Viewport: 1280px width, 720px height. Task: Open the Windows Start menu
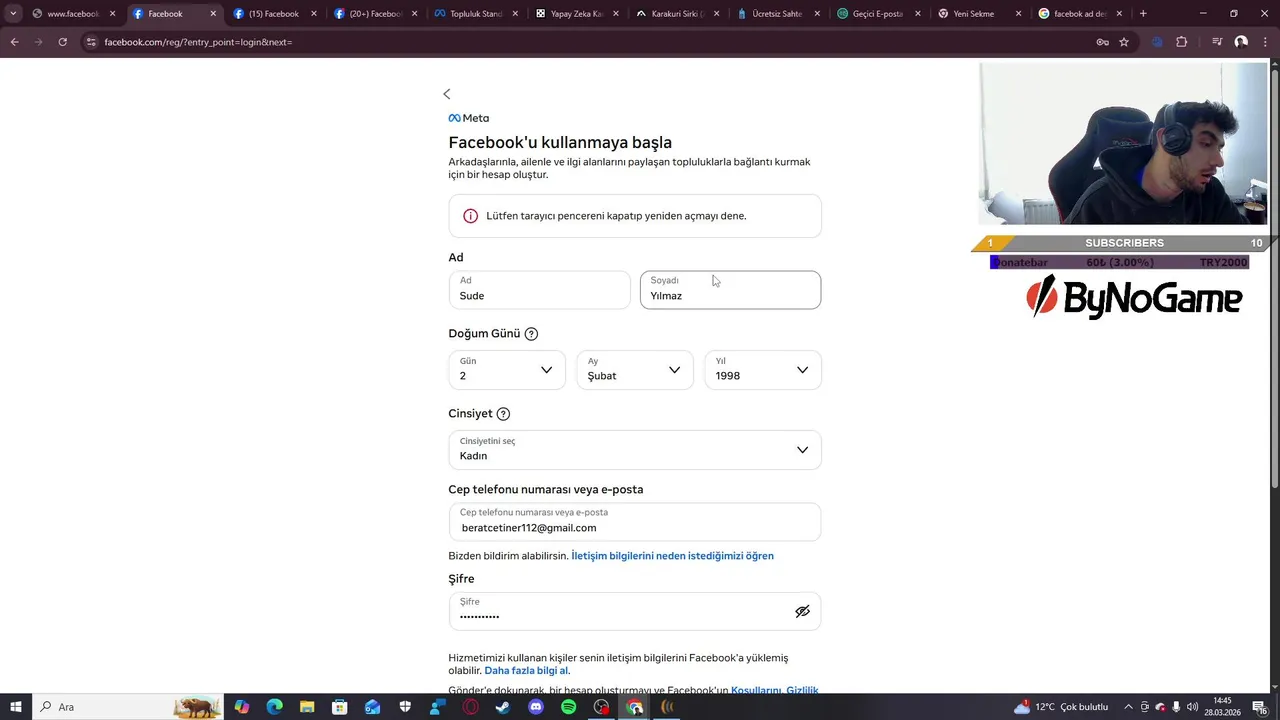[16, 707]
